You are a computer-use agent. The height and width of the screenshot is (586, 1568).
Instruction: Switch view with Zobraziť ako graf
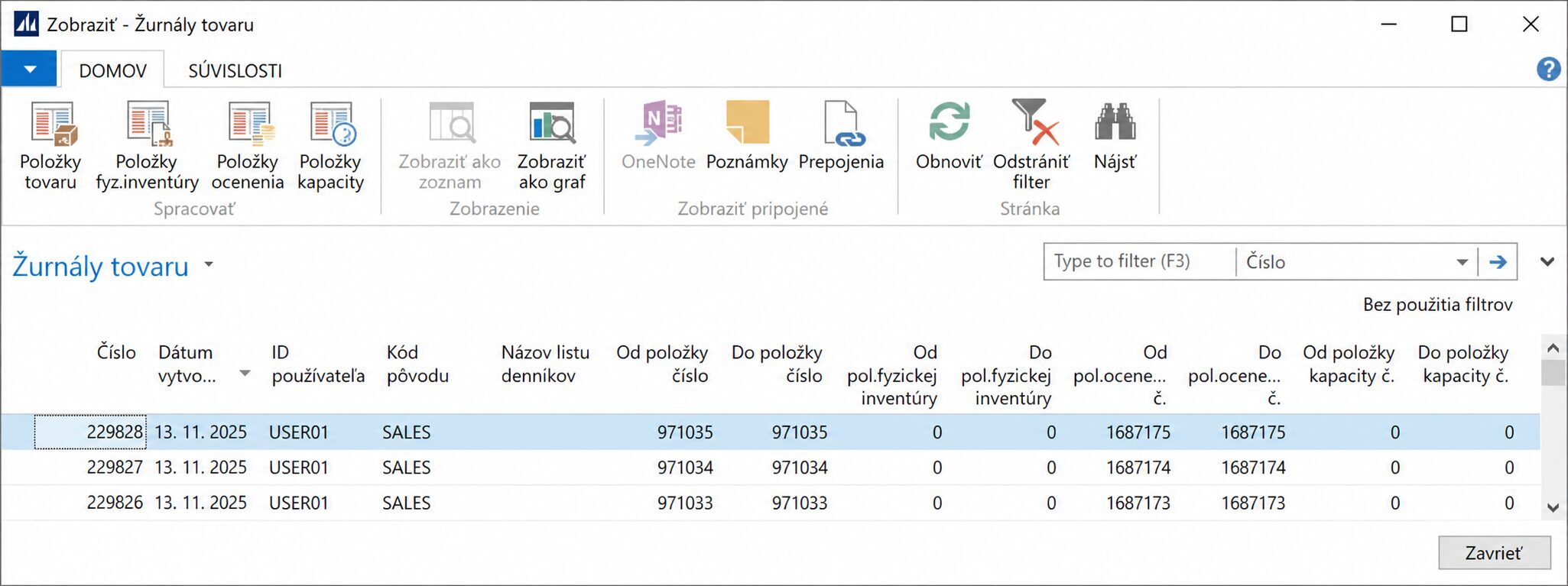551,146
